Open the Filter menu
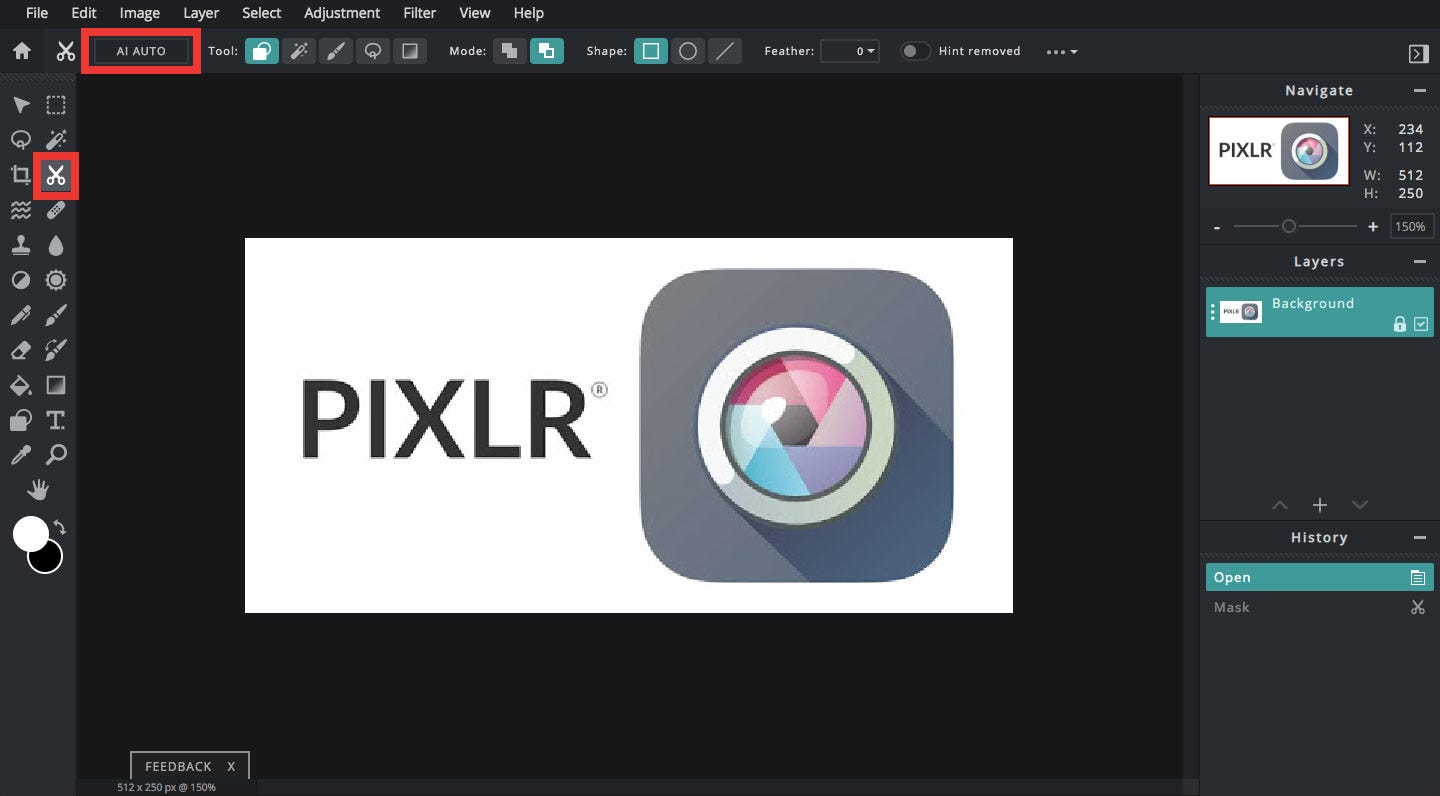Viewport: 1440px width, 796px height. click(420, 13)
